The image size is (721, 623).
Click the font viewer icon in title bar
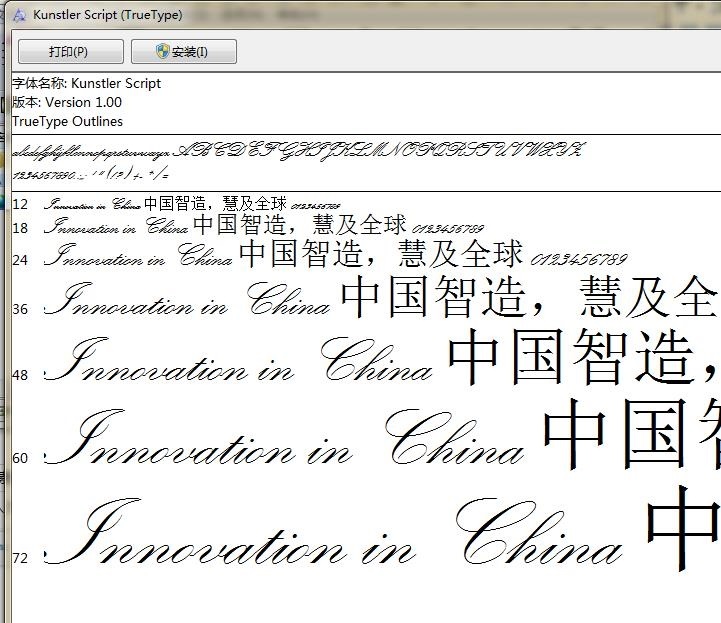click(19, 15)
